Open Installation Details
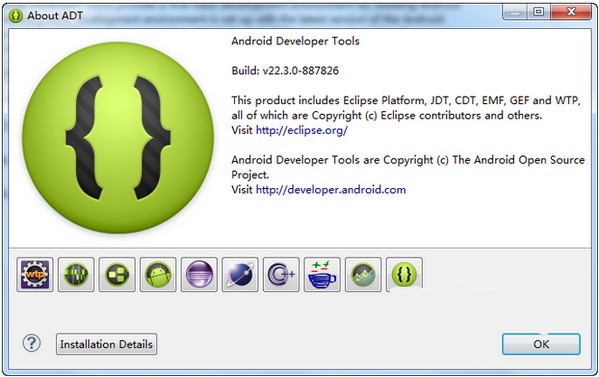The image size is (599, 377). coord(106,344)
